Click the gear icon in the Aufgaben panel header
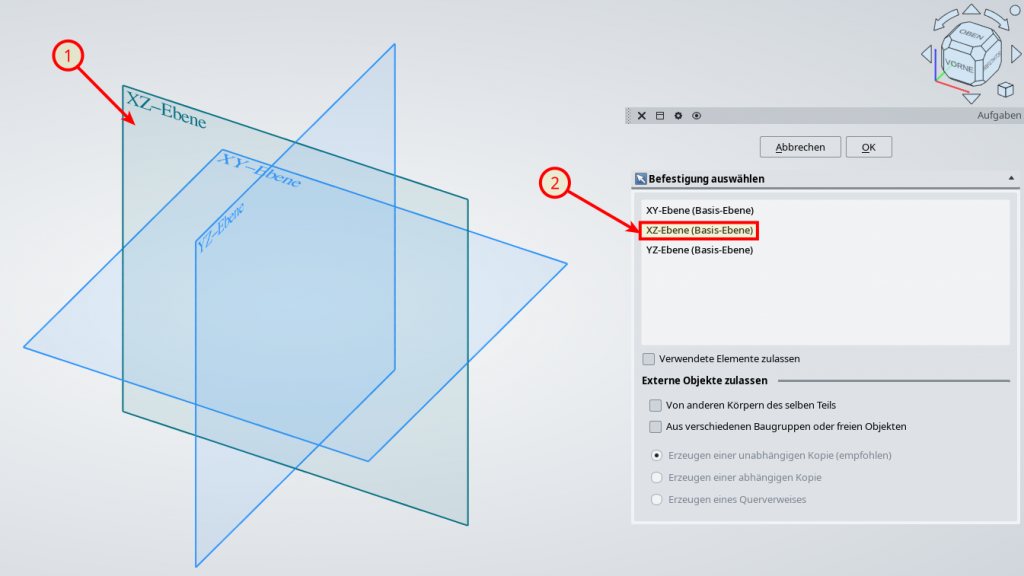Screen dimensions: 1024x576 coord(678,116)
